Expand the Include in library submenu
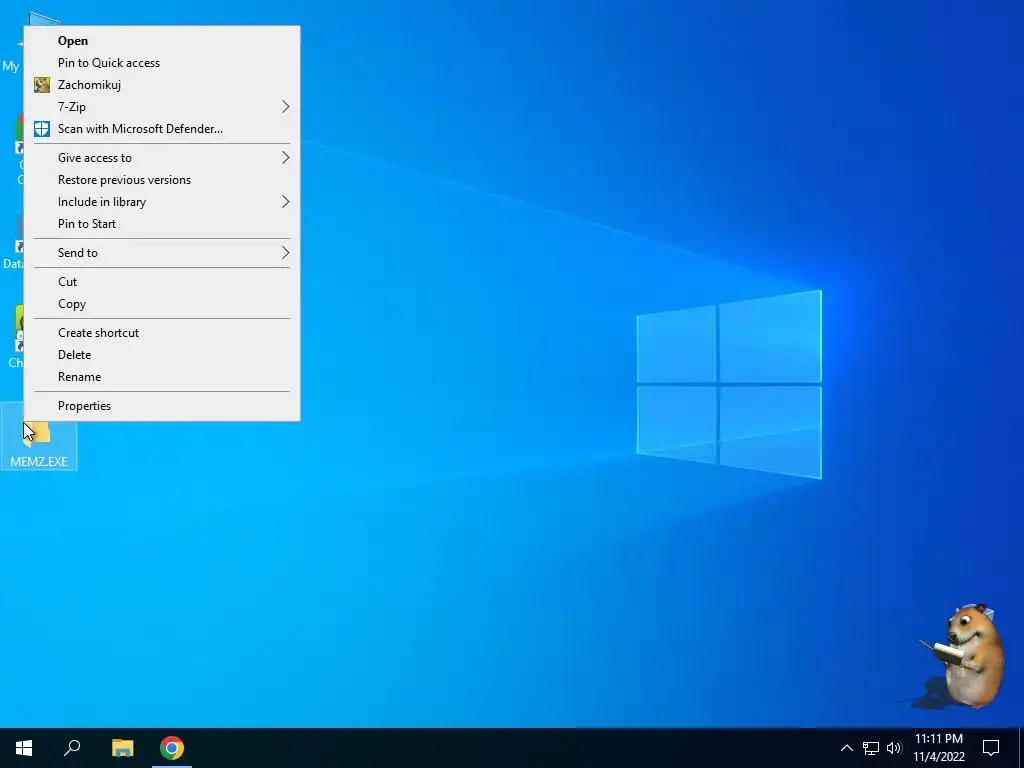The width and height of the screenshot is (1024, 768). pyautogui.click(x=162, y=202)
